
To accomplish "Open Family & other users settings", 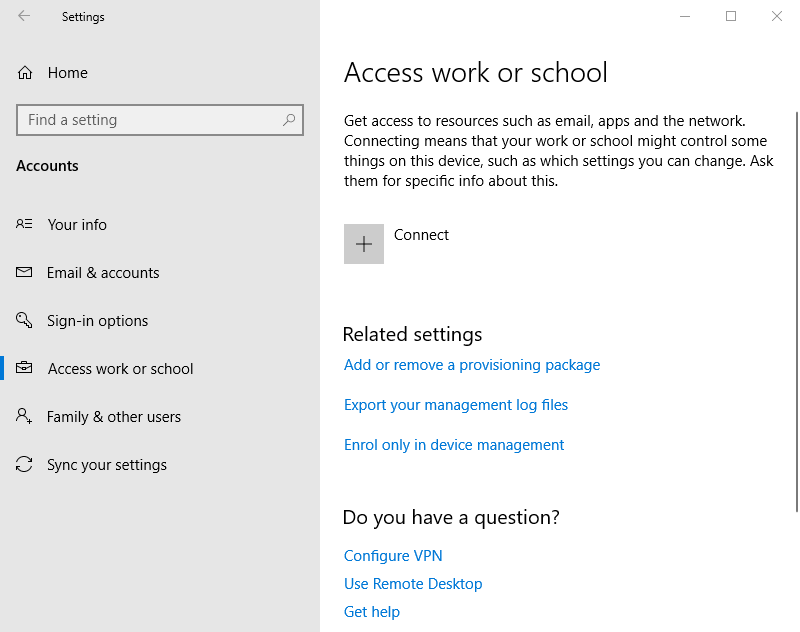I will coord(114,417).
